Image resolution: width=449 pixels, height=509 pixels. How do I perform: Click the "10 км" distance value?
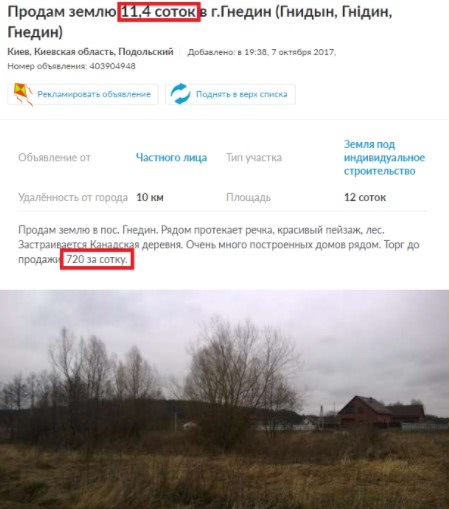coord(150,197)
